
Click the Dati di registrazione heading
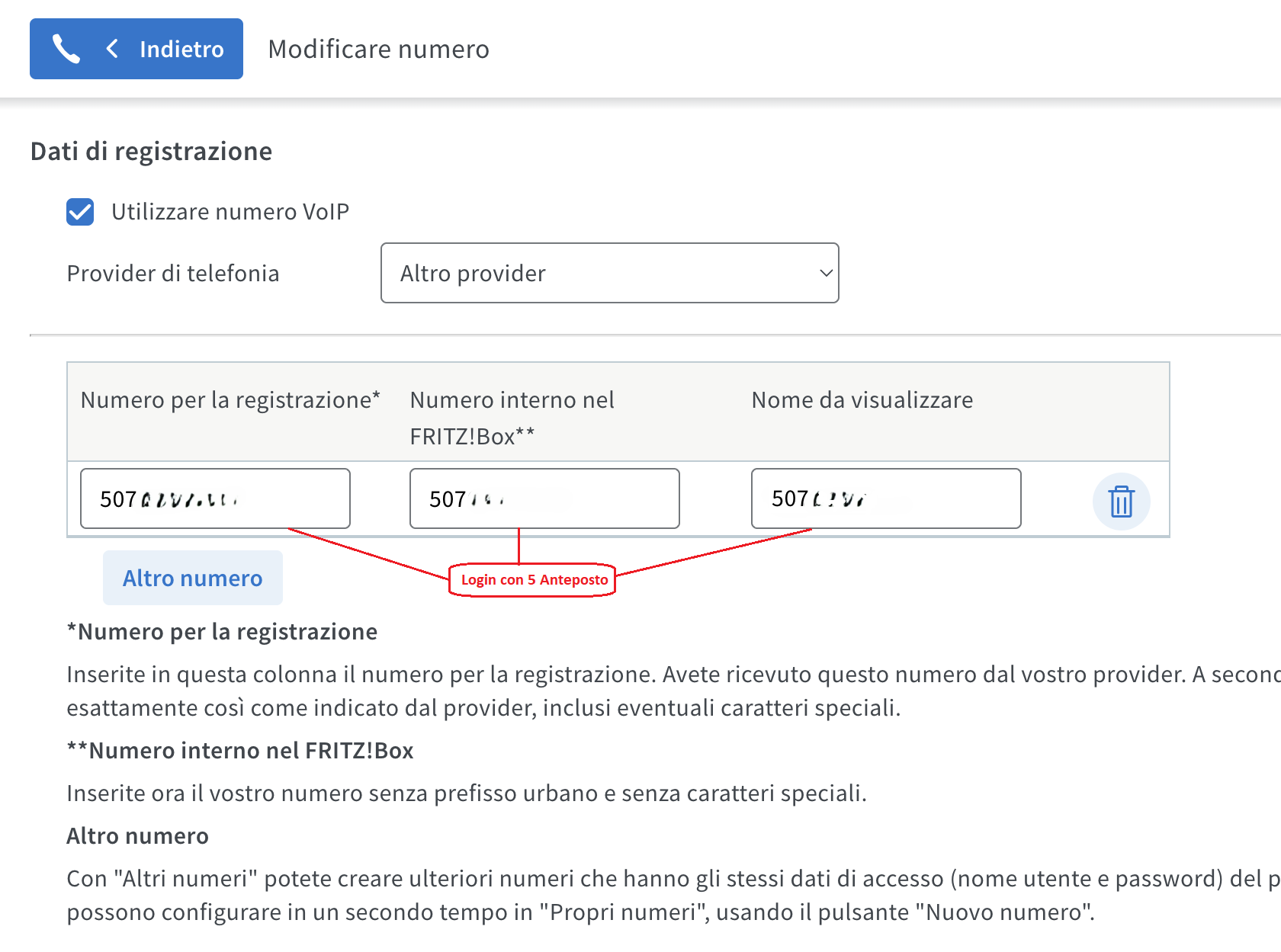pos(151,151)
